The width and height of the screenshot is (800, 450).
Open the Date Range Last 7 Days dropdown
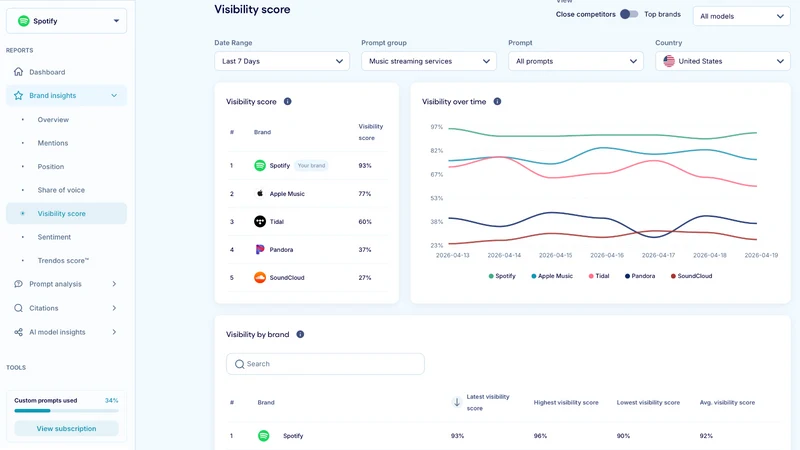click(282, 61)
